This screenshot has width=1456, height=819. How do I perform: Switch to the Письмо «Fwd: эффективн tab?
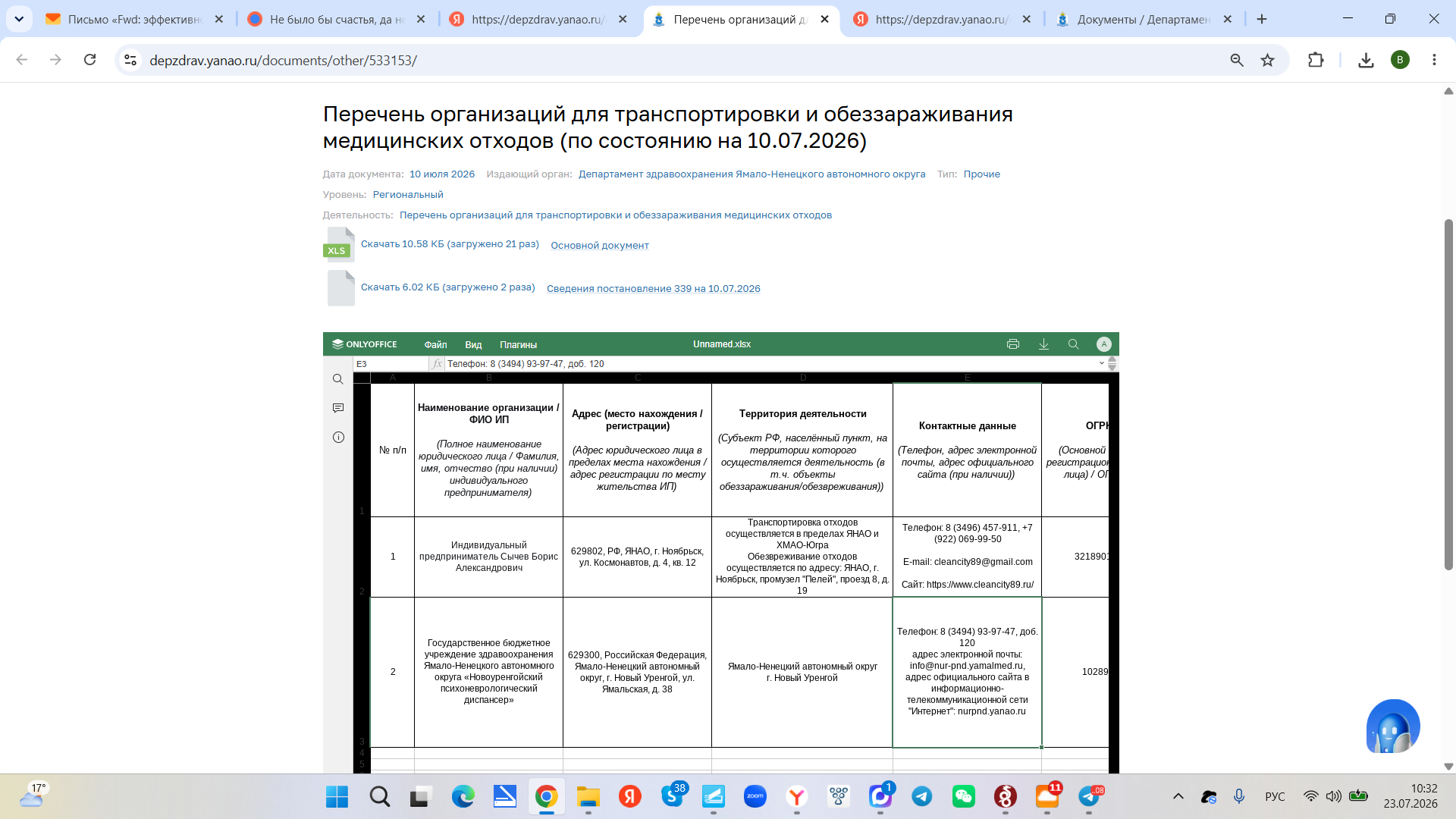tap(134, 19)
